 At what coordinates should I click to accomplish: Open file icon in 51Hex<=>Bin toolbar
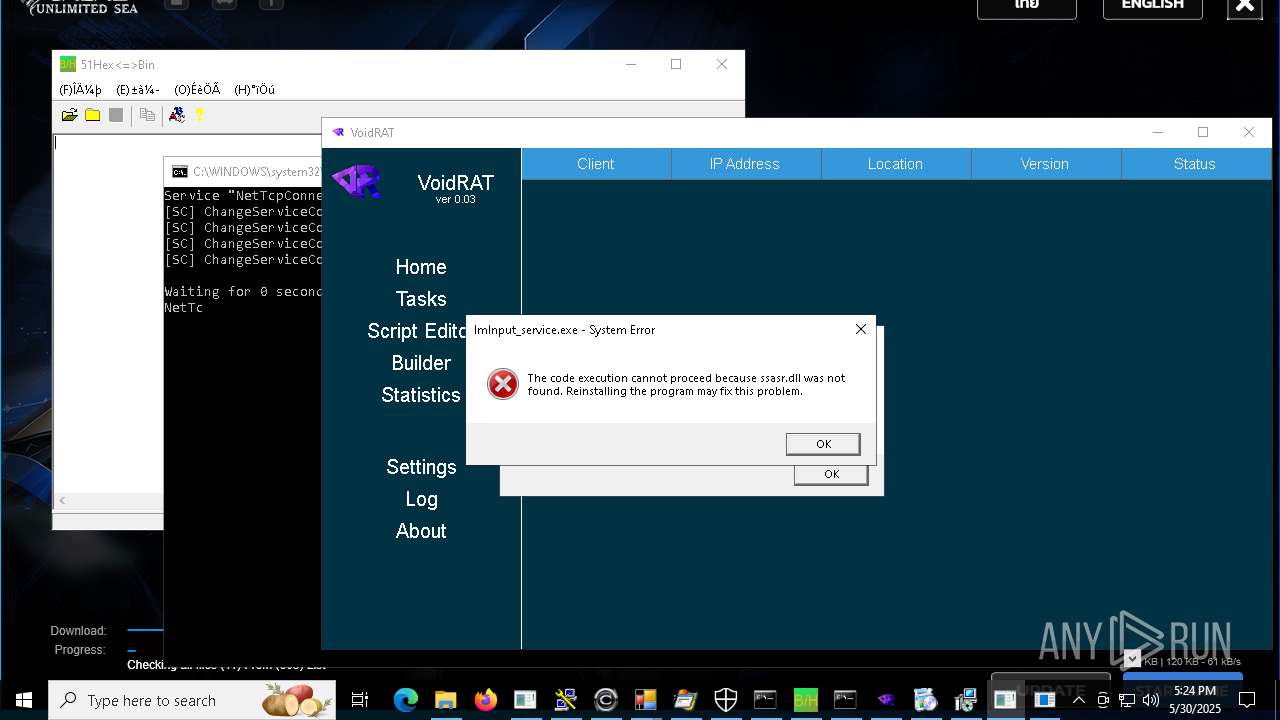[x=70, y=115]
